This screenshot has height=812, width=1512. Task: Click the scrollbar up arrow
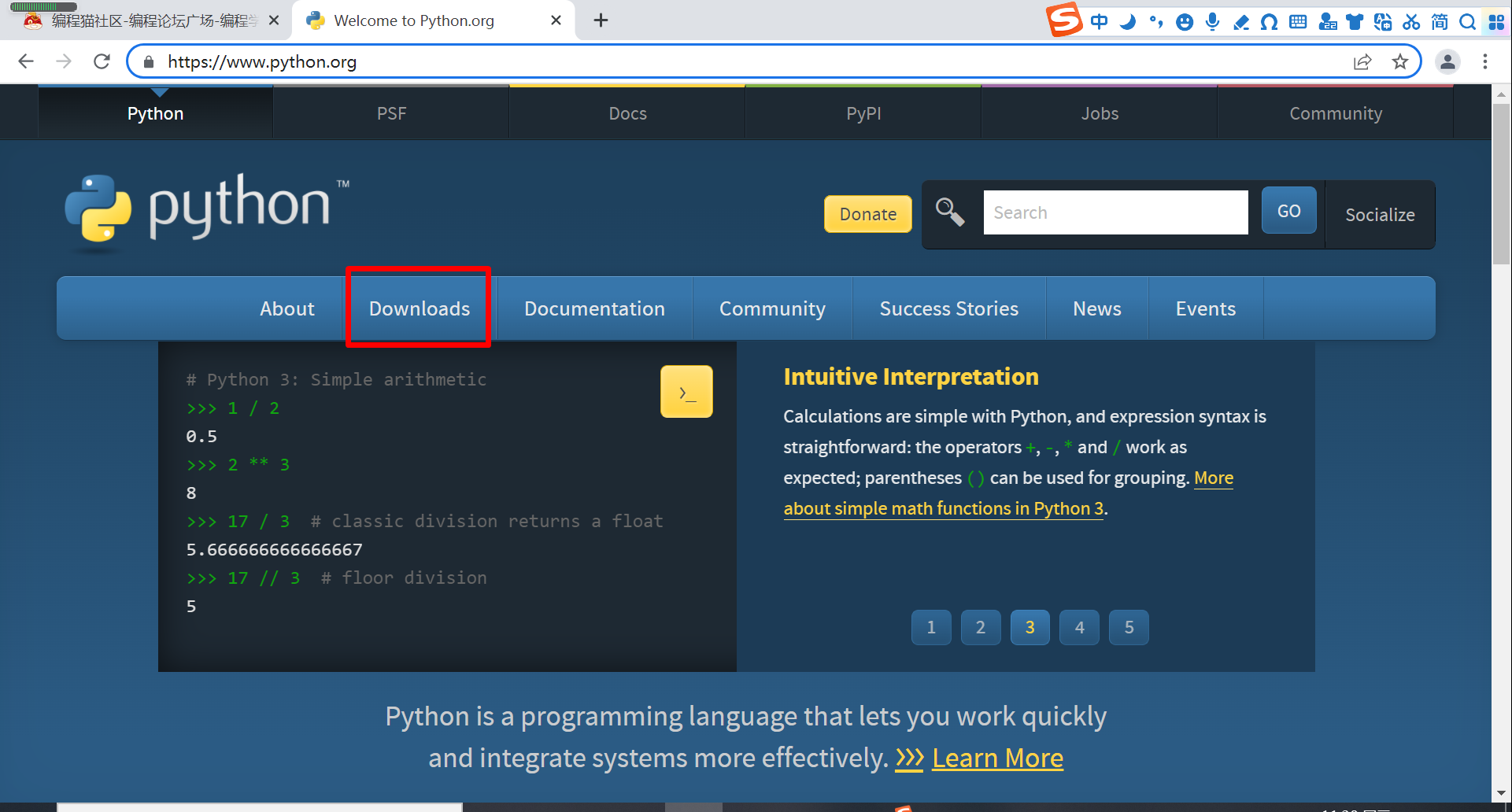tap(1501, 94)
